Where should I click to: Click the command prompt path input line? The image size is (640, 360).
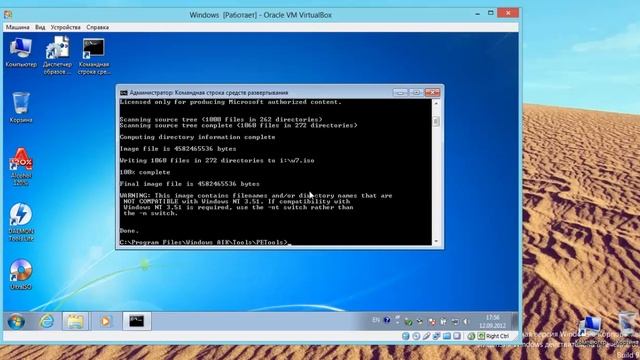coord(204,242)
